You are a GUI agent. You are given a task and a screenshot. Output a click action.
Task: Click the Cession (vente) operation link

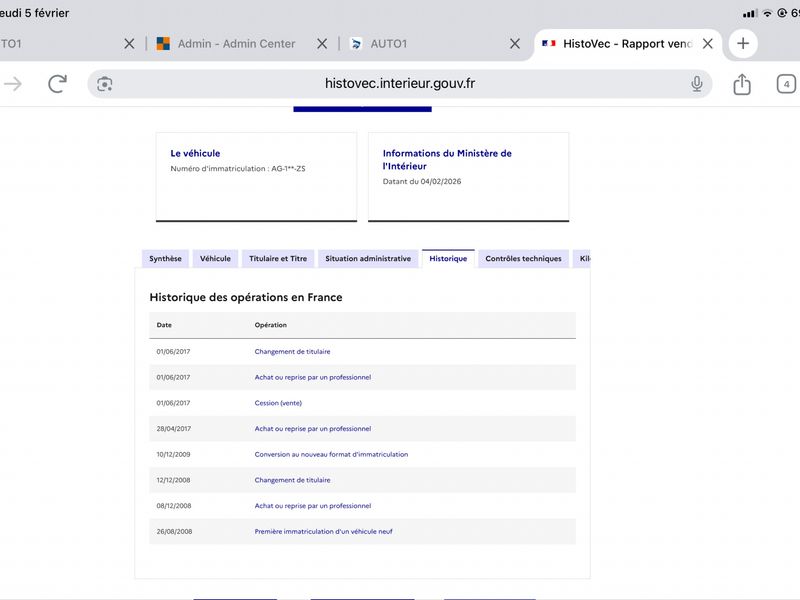[x=278, y=403]
